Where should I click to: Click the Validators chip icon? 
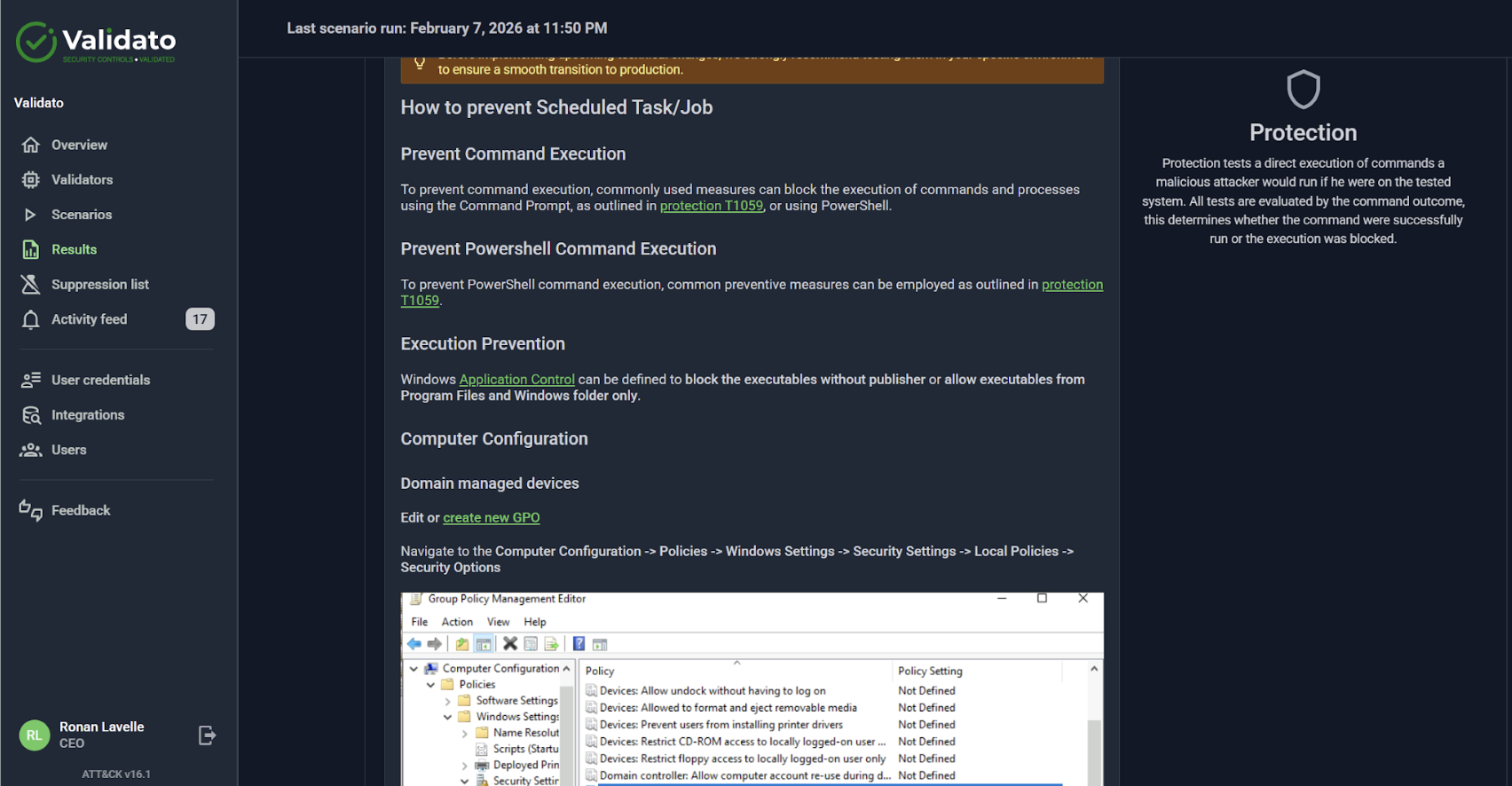31,180
